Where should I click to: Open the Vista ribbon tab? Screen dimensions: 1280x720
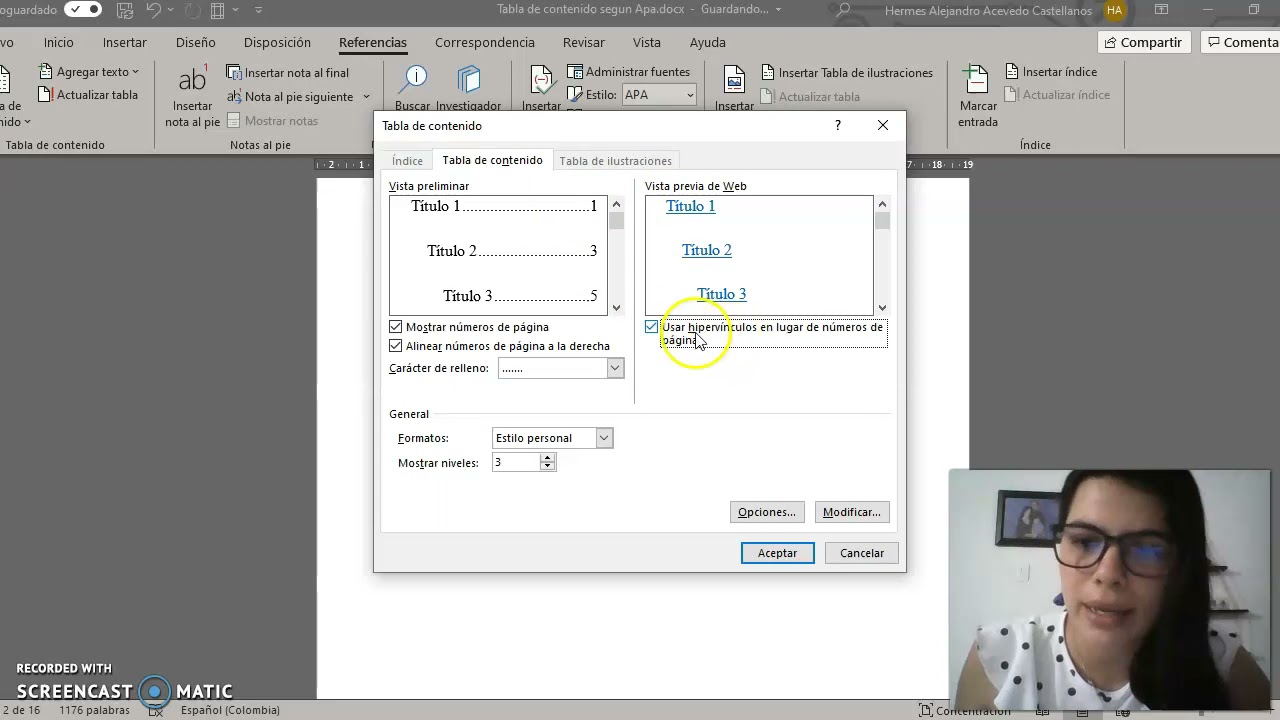647,42
